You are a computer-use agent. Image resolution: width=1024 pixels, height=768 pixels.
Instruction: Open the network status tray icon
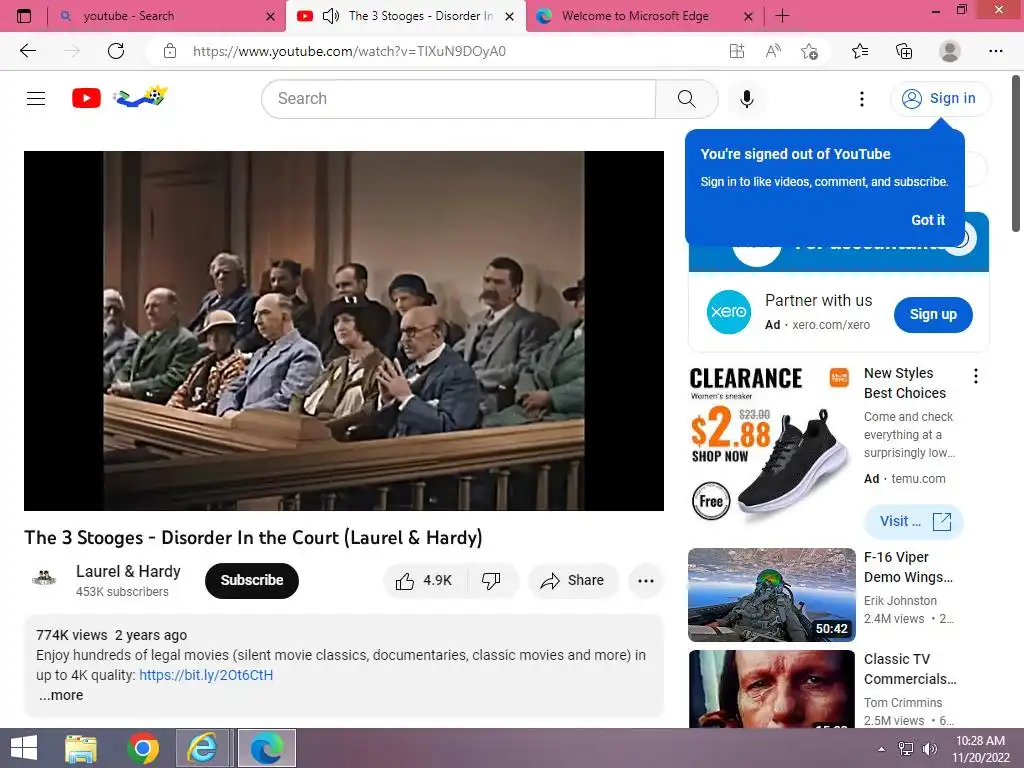pos(906,749)
